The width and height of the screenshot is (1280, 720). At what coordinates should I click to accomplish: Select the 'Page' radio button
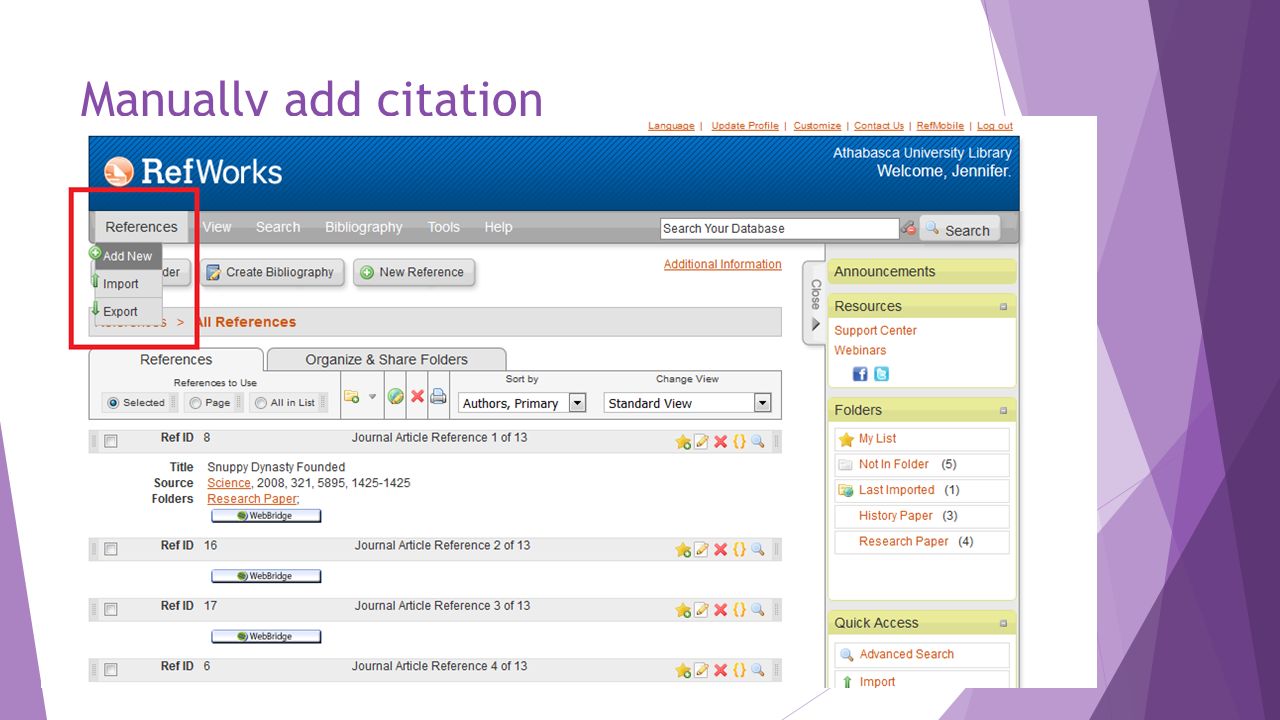(196, 403)
